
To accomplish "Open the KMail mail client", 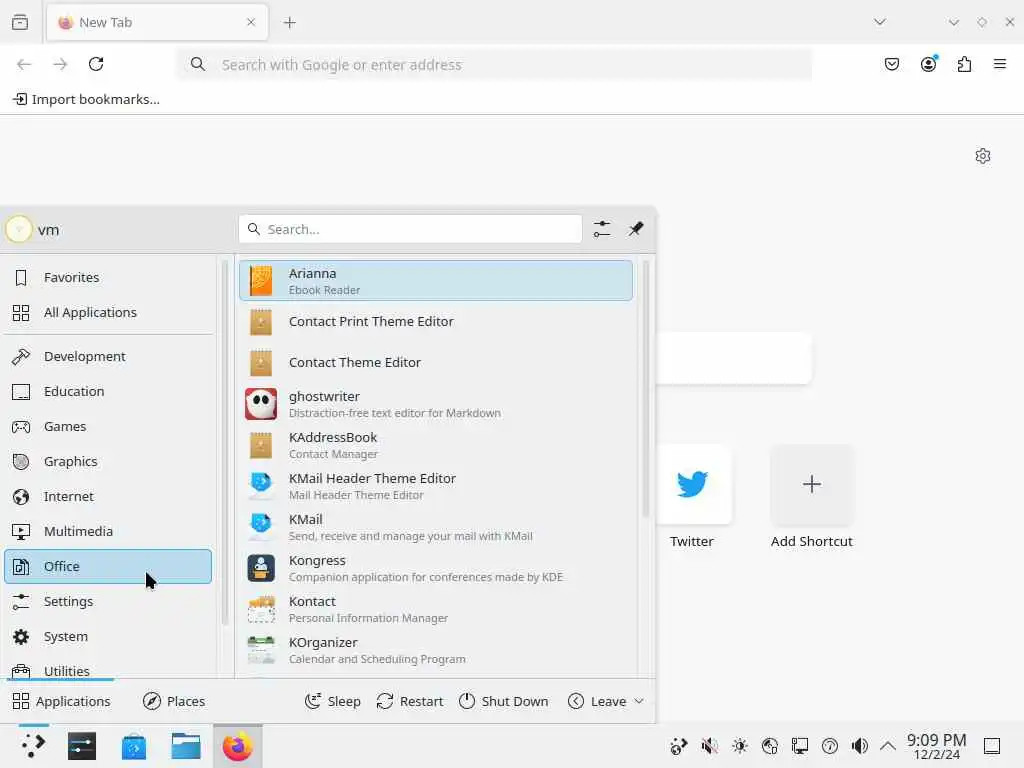I will coord(436,527).
